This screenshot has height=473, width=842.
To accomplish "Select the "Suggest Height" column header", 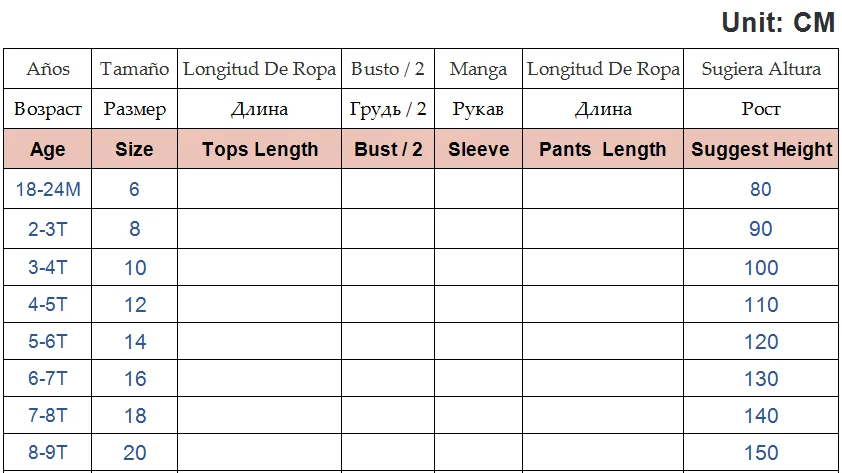I will point(761,150).
